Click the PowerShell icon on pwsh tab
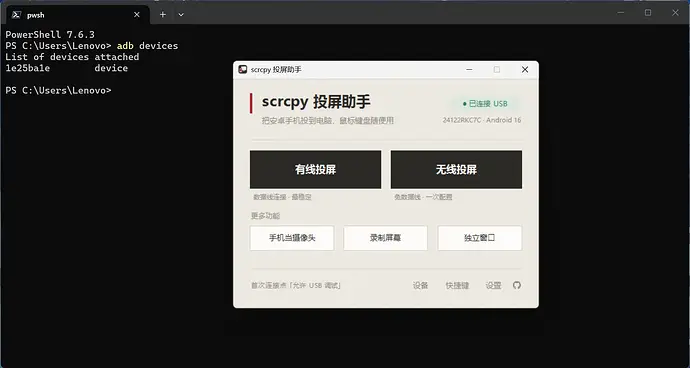This screenshot has width=690, height=368. [16, 15]
